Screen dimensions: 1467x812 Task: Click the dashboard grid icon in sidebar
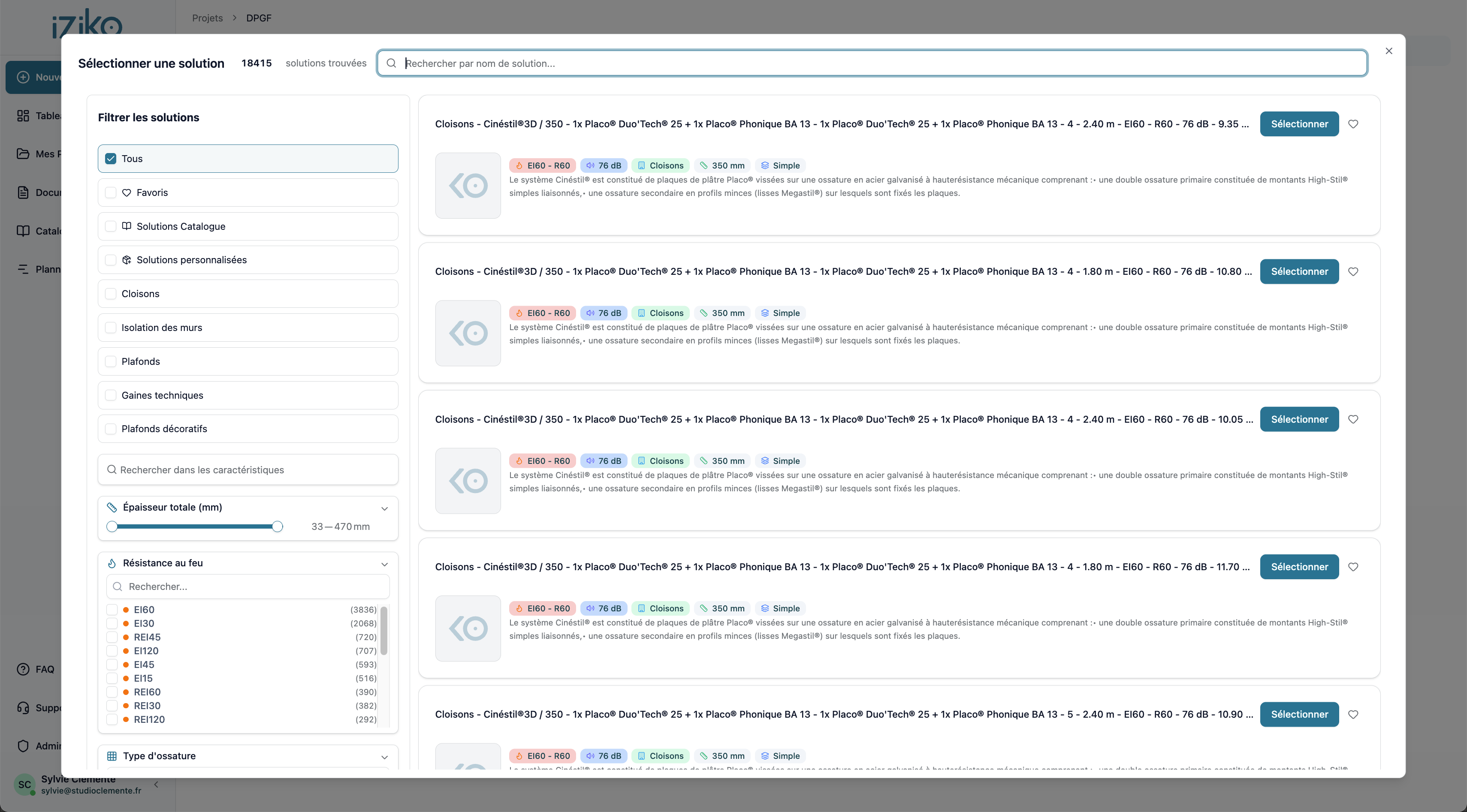pos(23,115)
